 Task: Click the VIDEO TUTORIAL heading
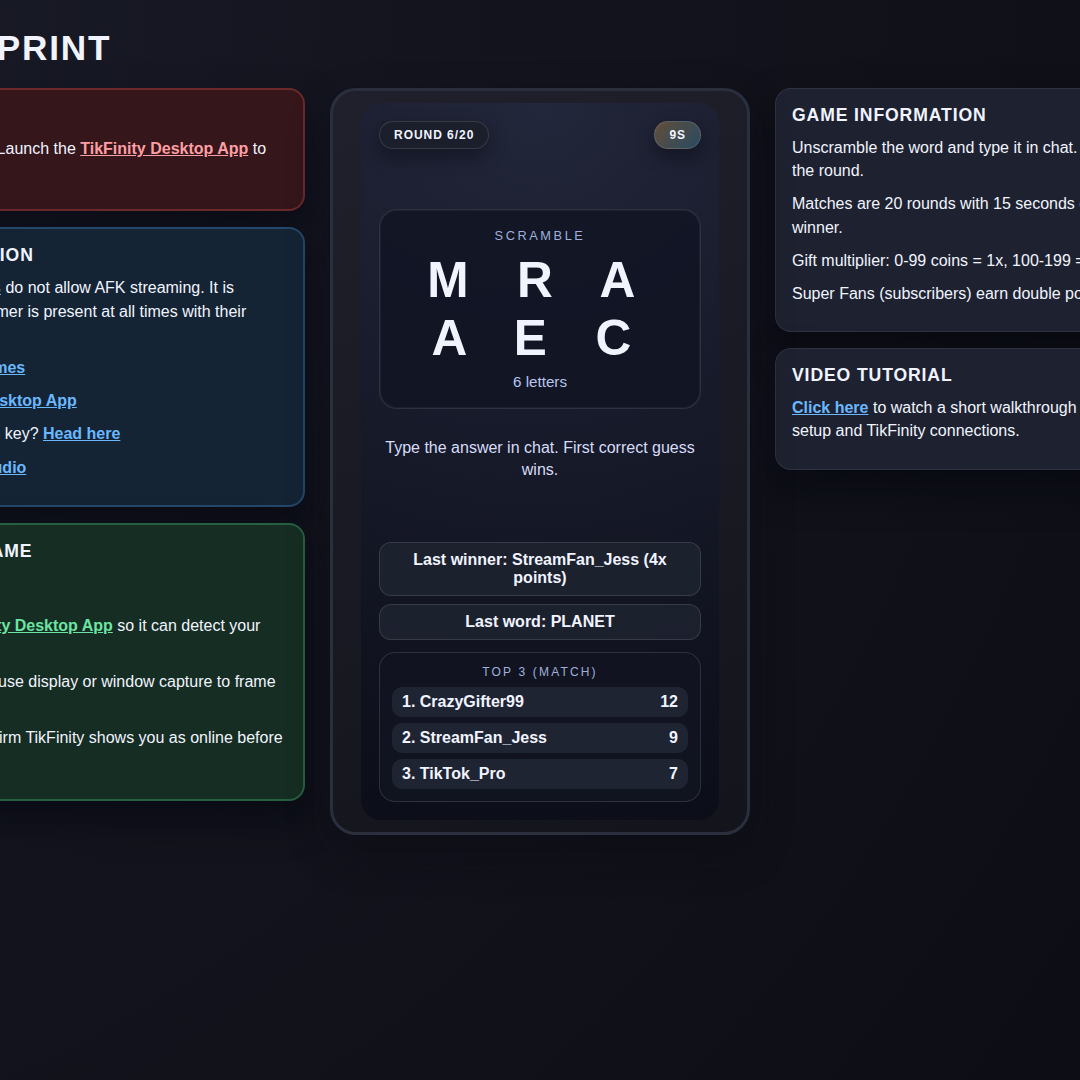[x=872, y=375]
